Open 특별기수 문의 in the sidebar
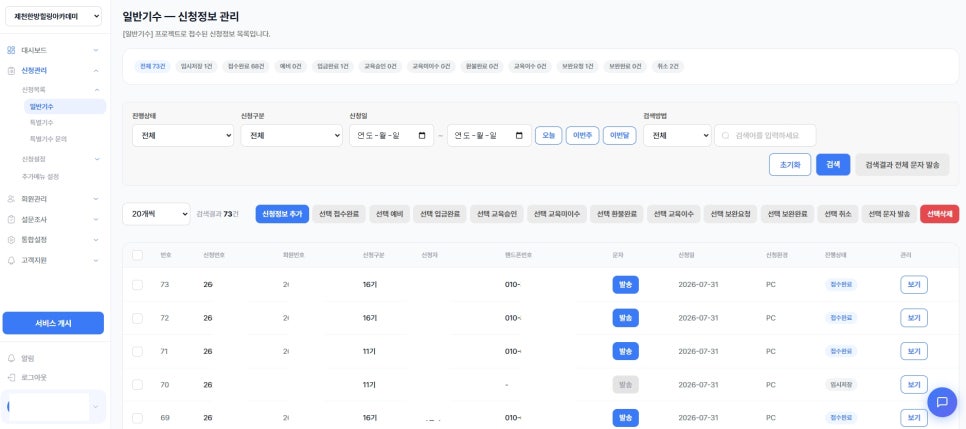This screenshot has height=429, width=966. click(x=48, y=139)
